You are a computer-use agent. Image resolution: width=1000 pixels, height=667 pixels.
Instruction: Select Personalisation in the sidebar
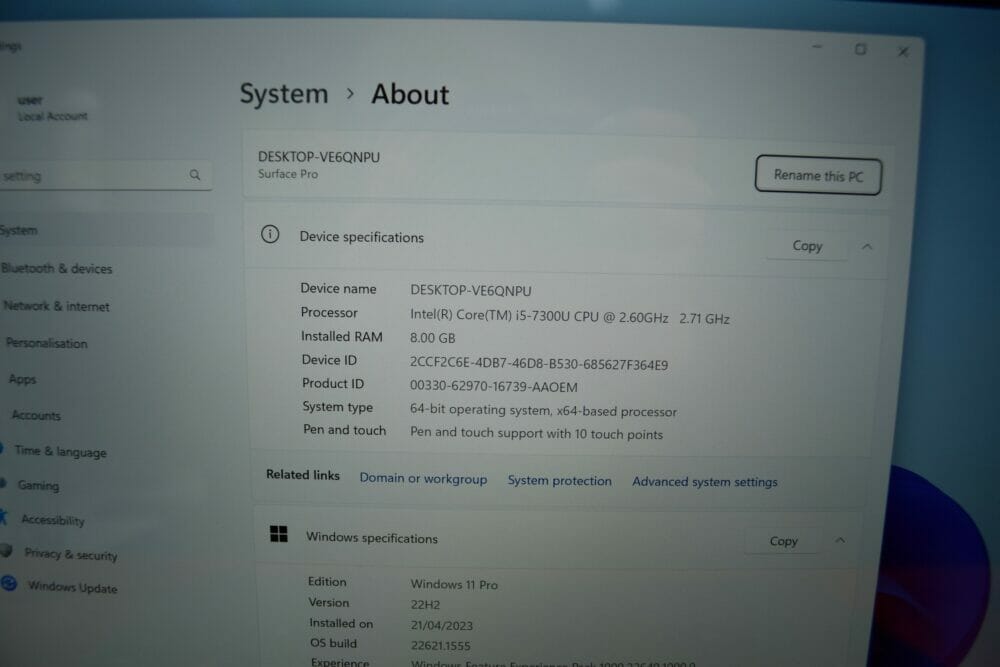pos(47,343)
